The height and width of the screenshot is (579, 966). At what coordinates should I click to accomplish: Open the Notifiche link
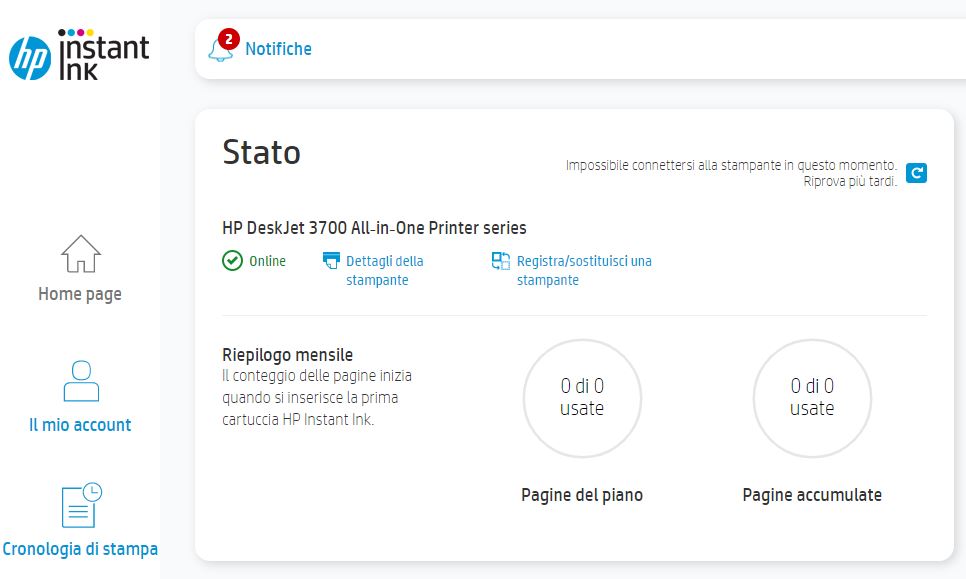[x=278, y=49]
